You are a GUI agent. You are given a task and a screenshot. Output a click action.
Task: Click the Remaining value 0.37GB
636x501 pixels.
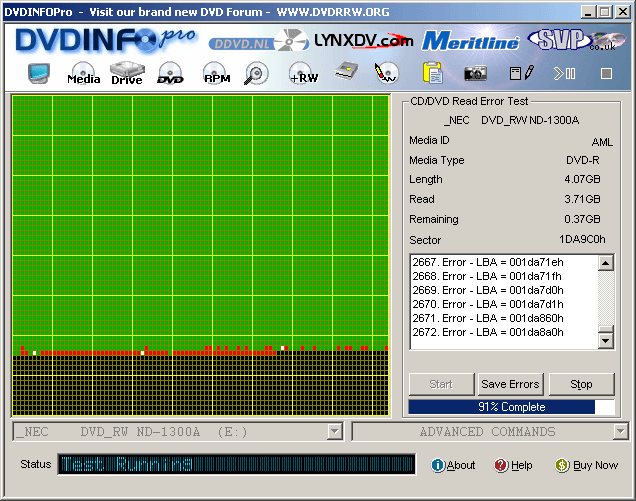(582, 219)
